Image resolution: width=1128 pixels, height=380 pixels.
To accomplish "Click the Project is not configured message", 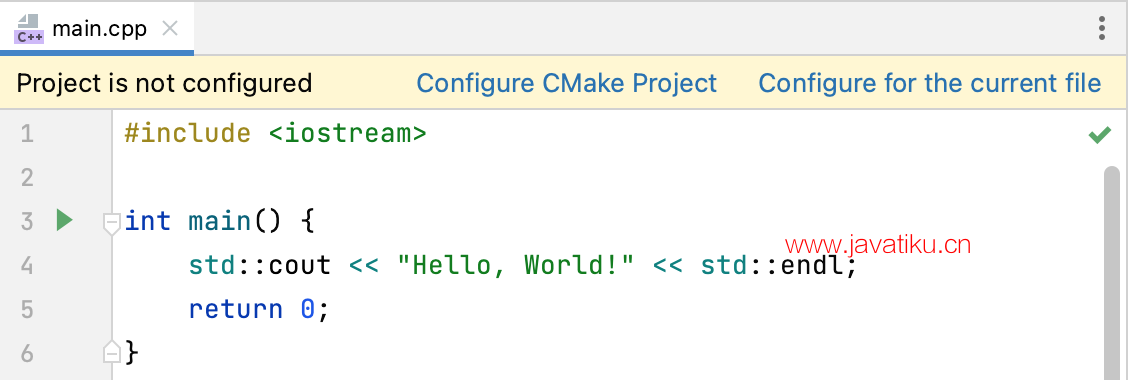I will [164, 83].
